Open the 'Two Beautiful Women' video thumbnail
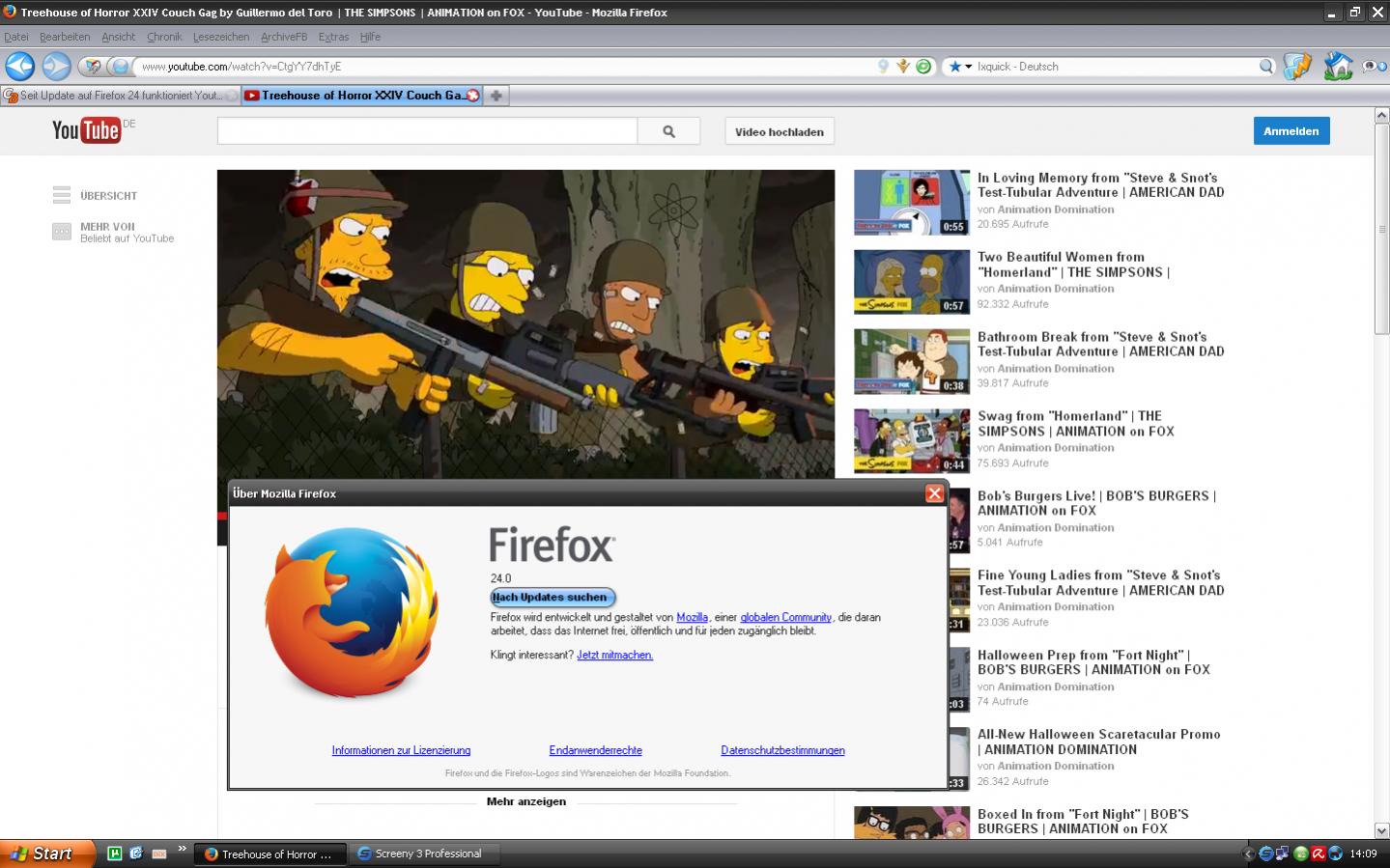The width and height of the screenshot is (1390, 868). [x=912, y=282]
